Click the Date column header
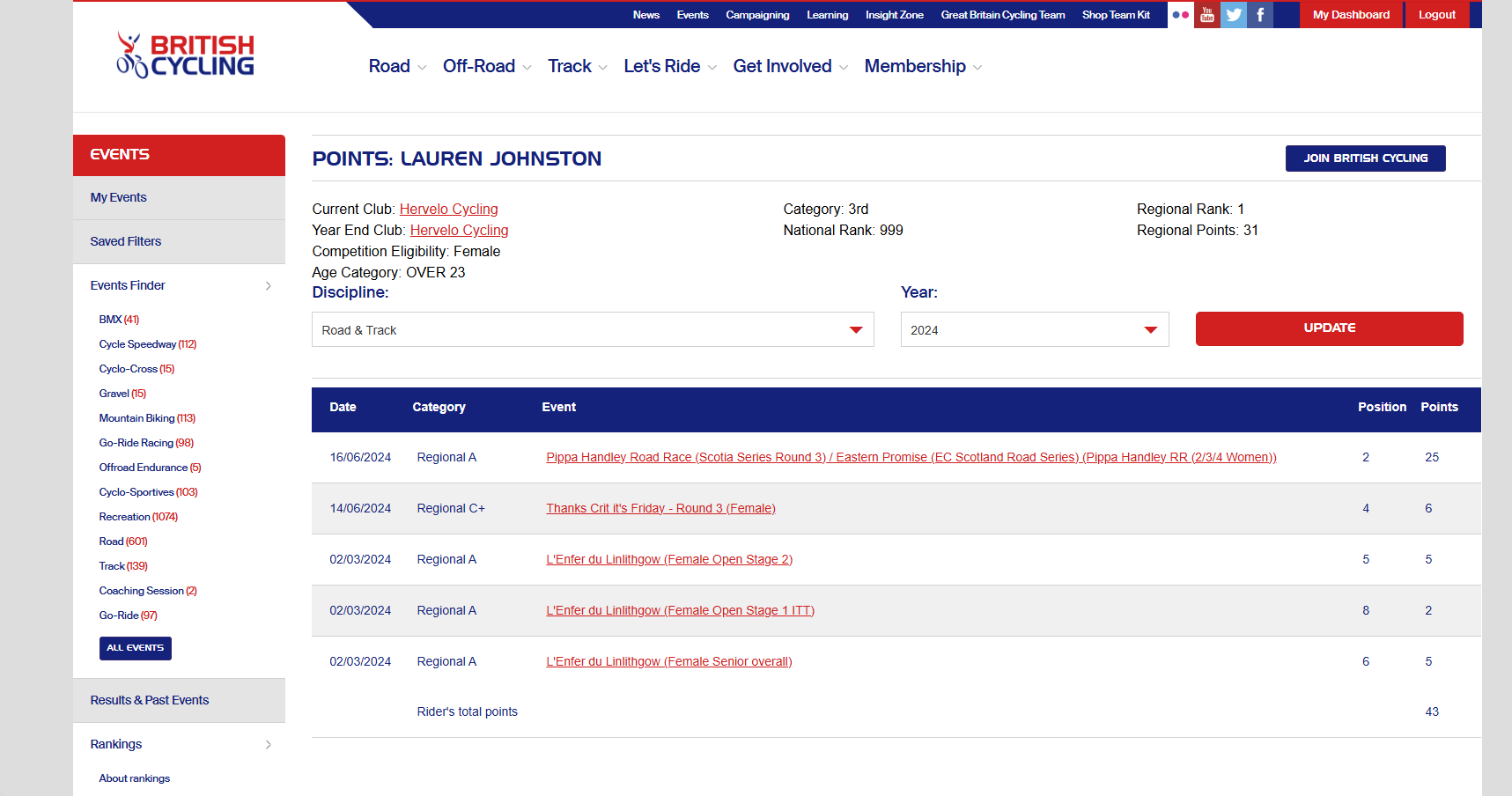1512x796 pixels. coord(343,408)
